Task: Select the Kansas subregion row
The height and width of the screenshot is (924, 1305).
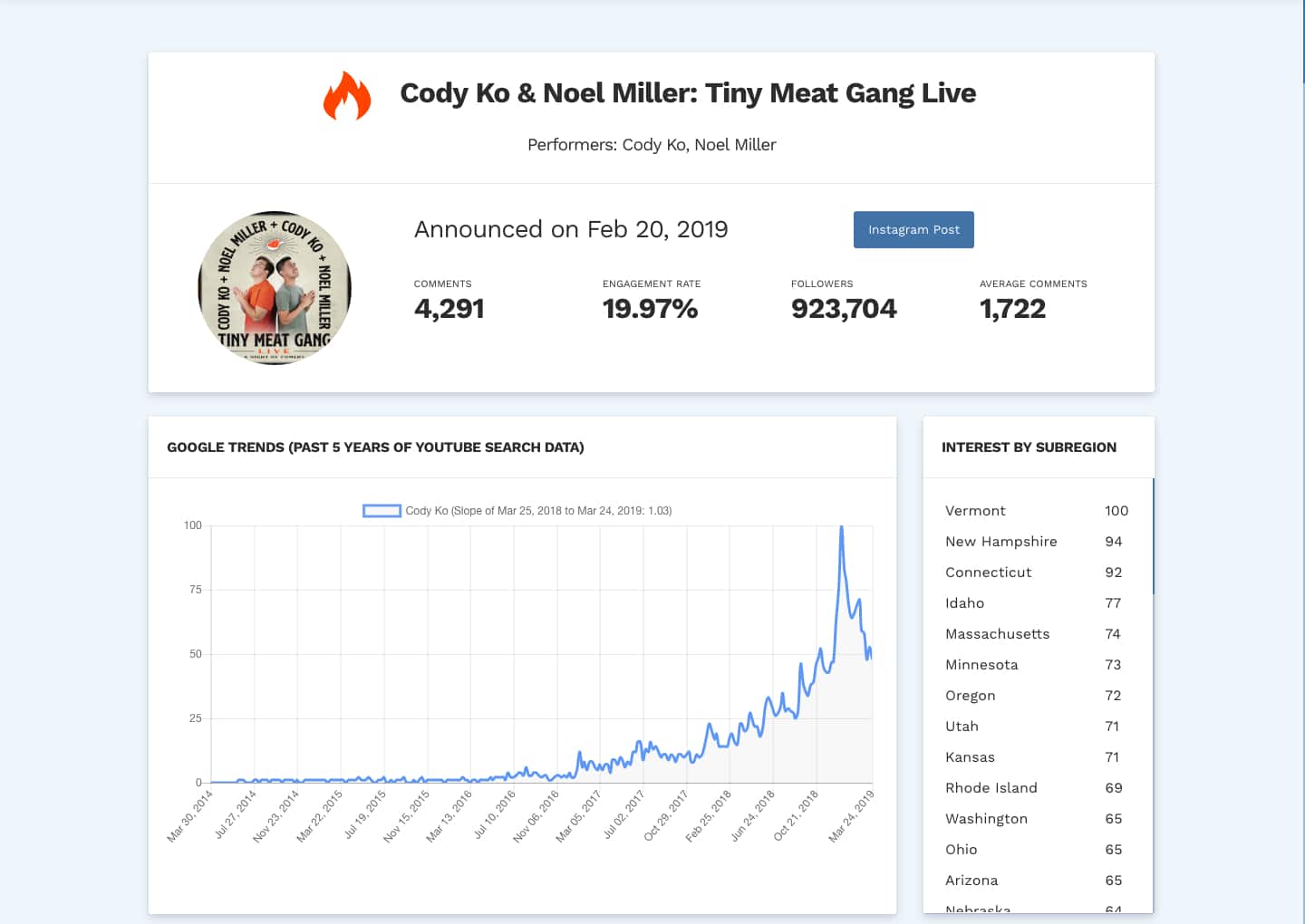Action: (1037, 757)
